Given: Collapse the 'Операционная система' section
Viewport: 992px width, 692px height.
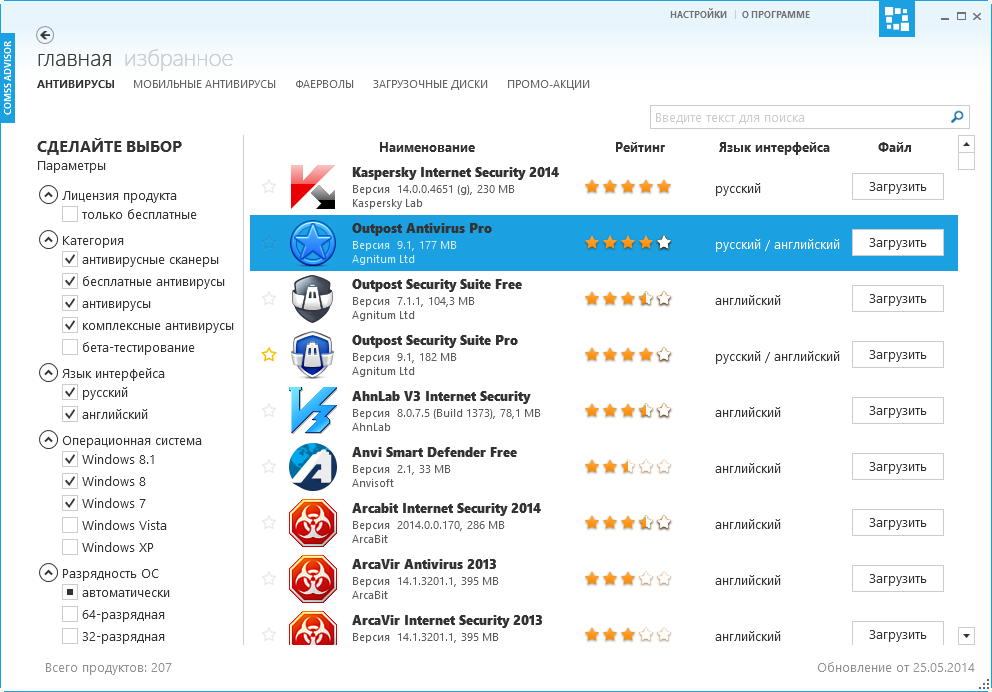Looking at the screenshot, I should coord(48,440).
